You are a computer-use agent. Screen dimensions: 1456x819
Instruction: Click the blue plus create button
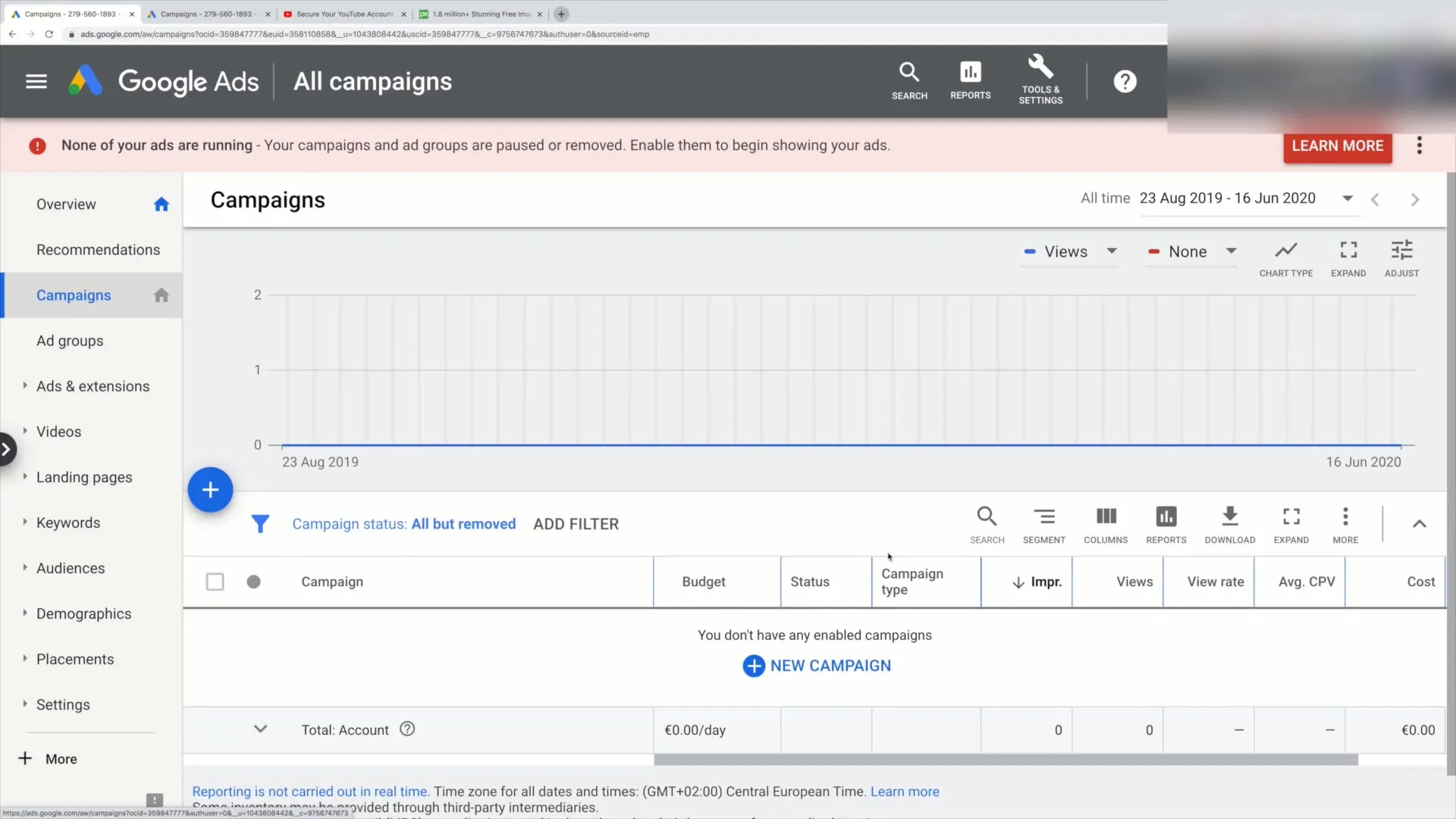[210, 490]
